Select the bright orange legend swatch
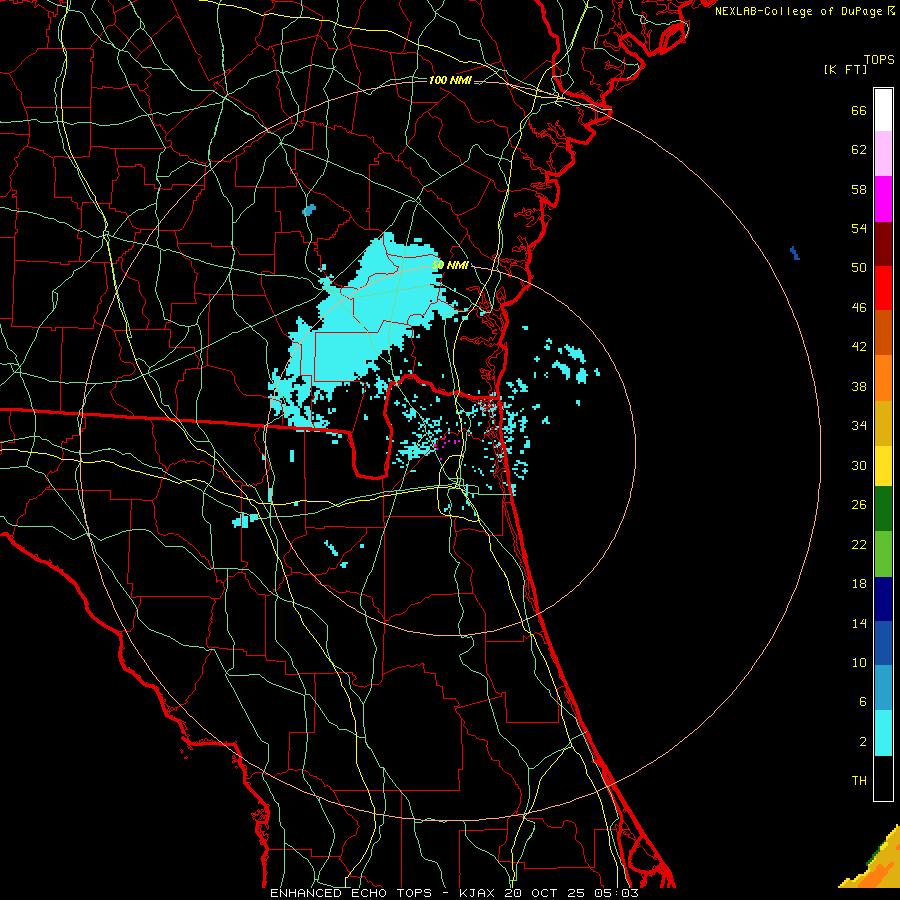The width and height of the screenshot is (900, 900). [883, 378]
